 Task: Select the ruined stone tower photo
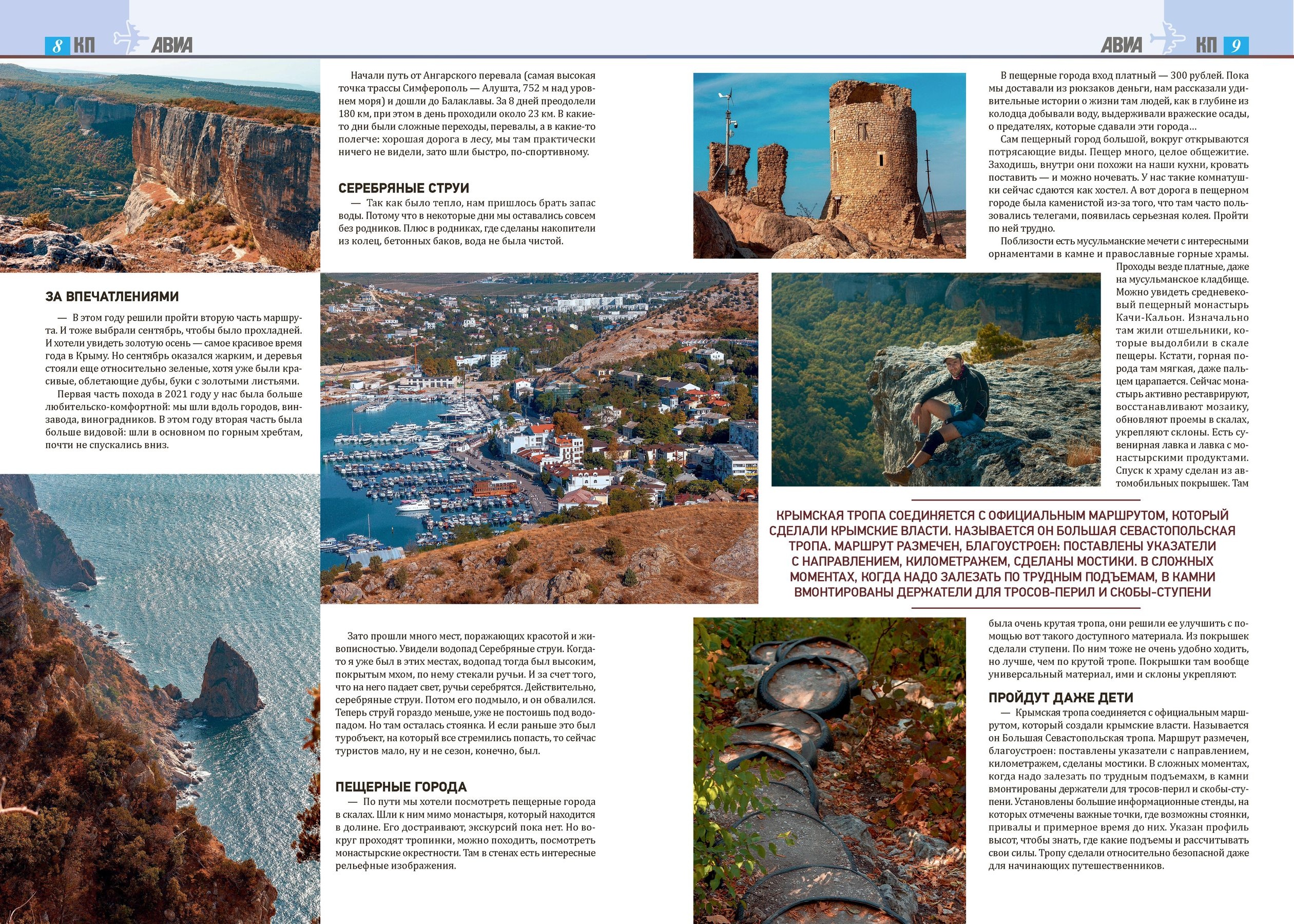click(x=829, y=166)
